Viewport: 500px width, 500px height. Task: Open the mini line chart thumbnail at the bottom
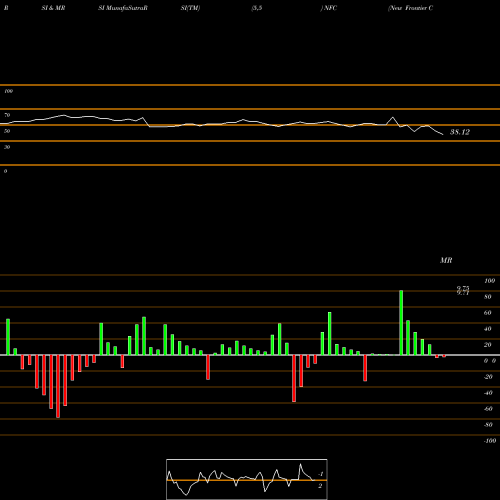tap(247, 479)
